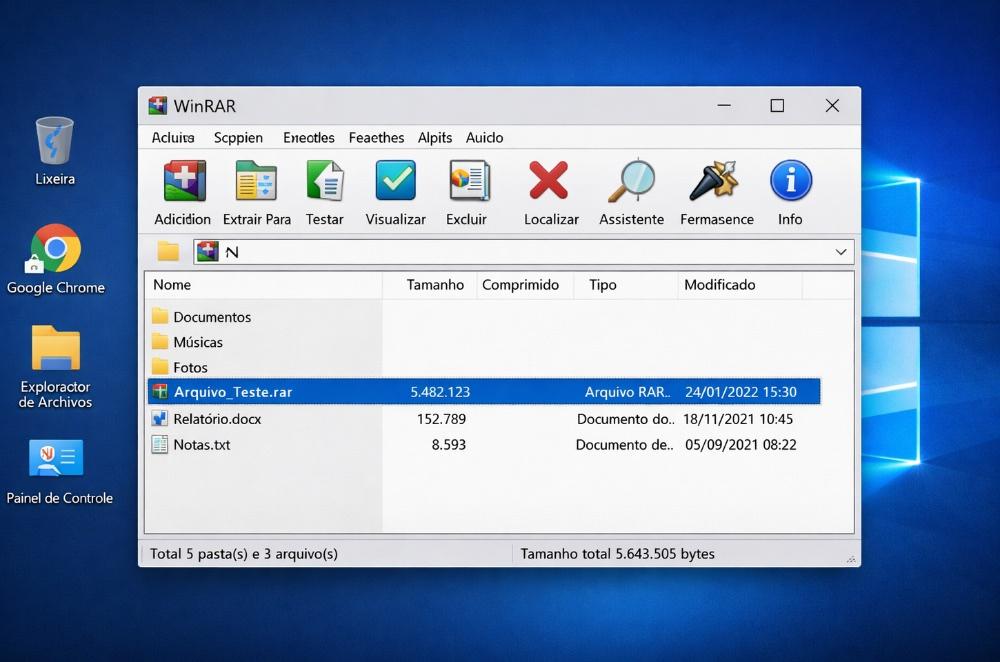
Task: Click the size value 5.482.123
Action: click(x=440, y=392)
